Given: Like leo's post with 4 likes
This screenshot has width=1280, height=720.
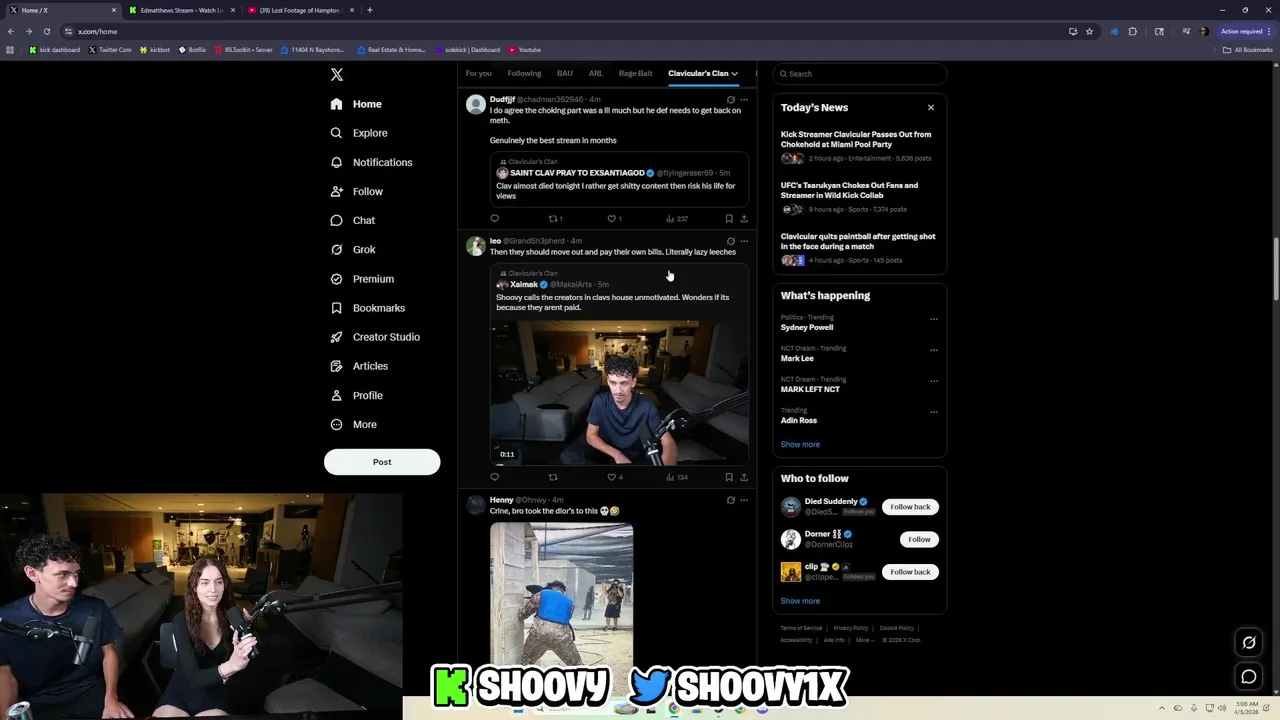Looking at the screenshot, I should 614,477.
